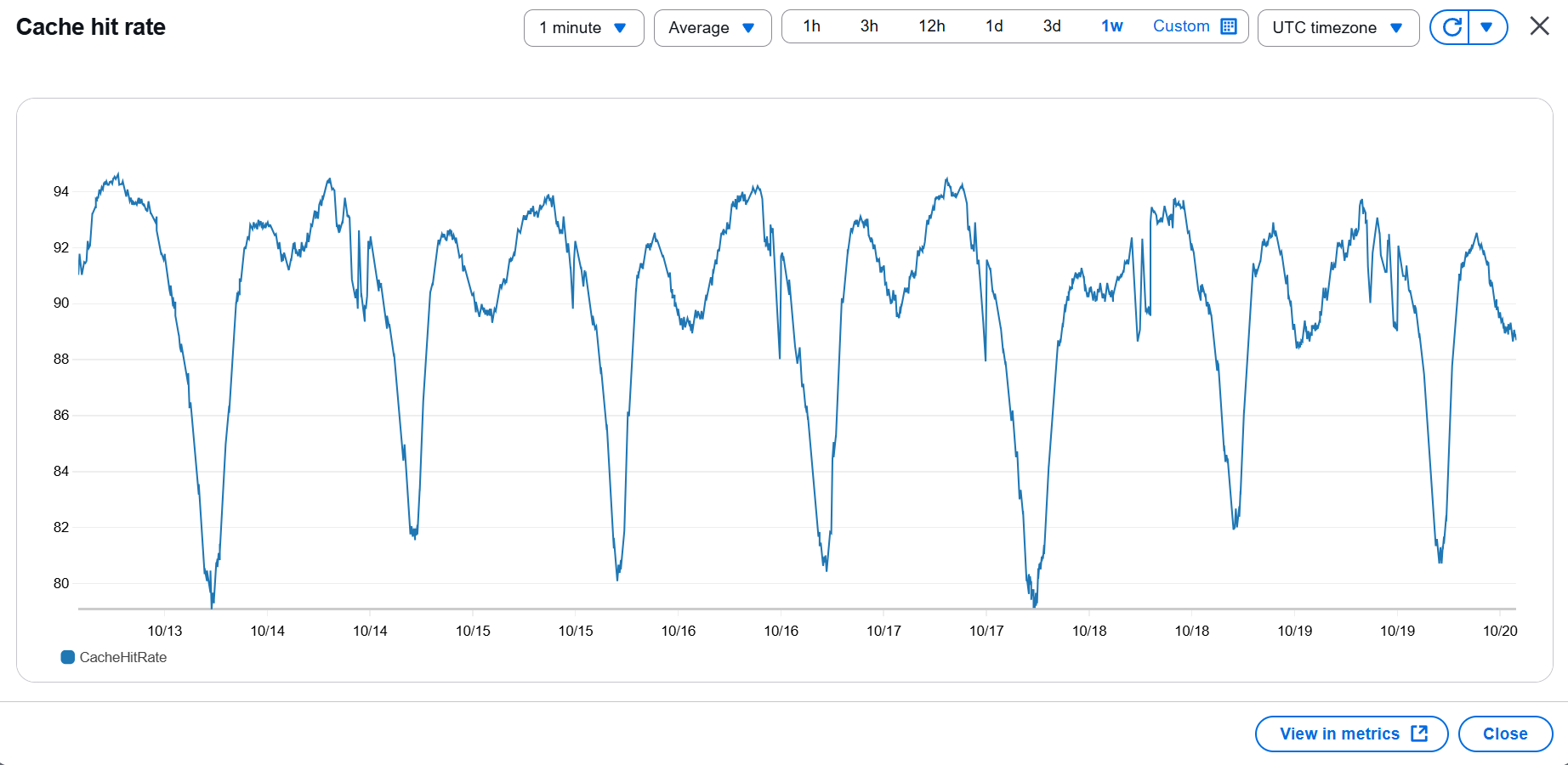Expand the 1 minute period dropdown
Viewport: 1568px width, 765px height.
point(583,28)
